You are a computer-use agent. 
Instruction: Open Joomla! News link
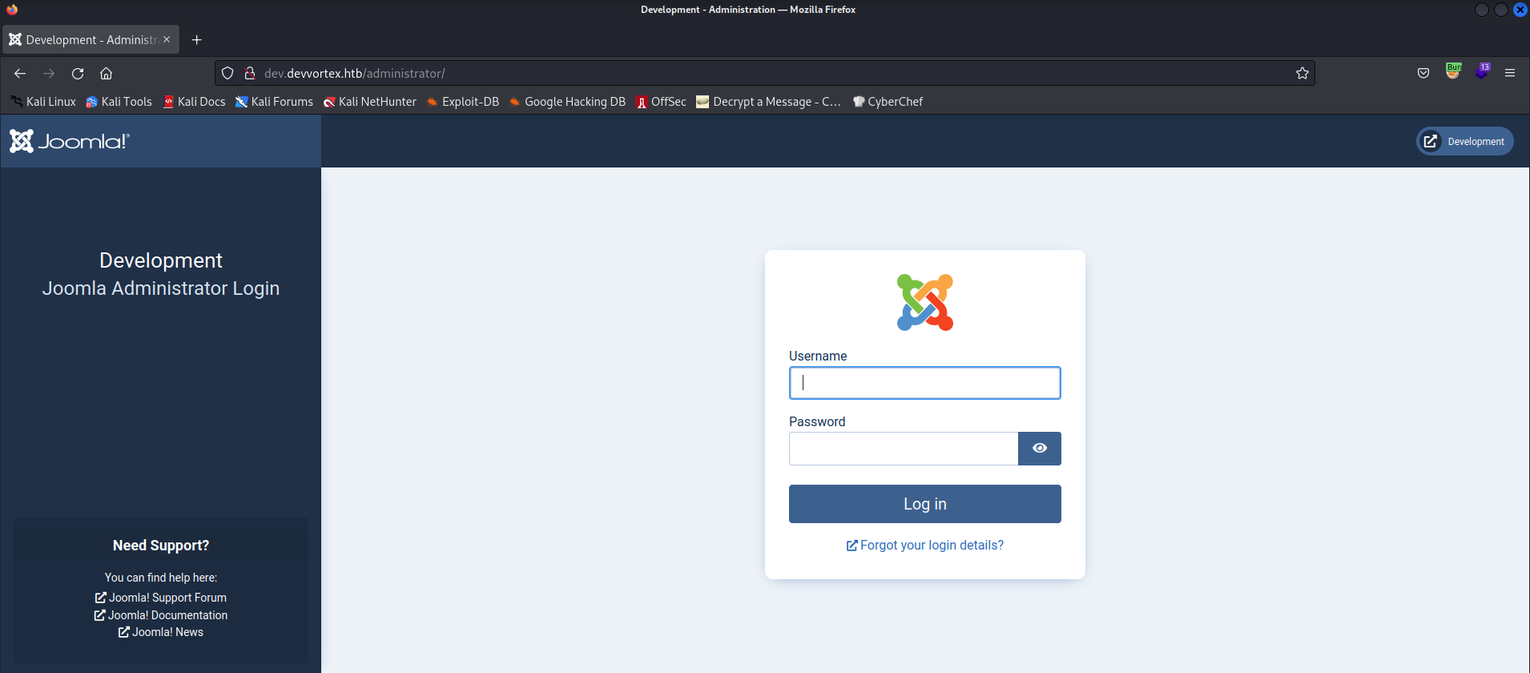161,632
